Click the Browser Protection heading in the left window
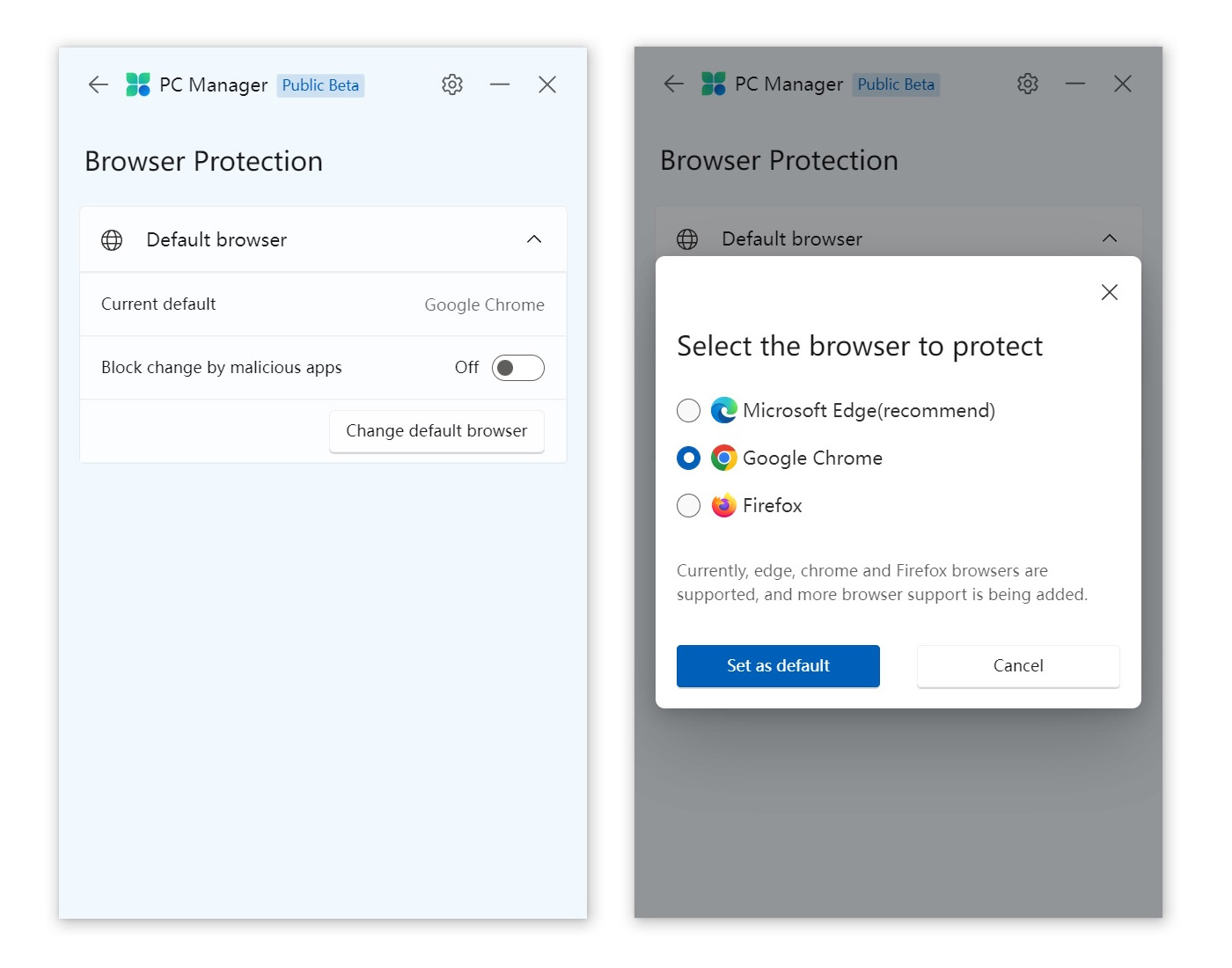This screenshot has height=968, width=1232. pyautogui.click(x=204, y=161)
